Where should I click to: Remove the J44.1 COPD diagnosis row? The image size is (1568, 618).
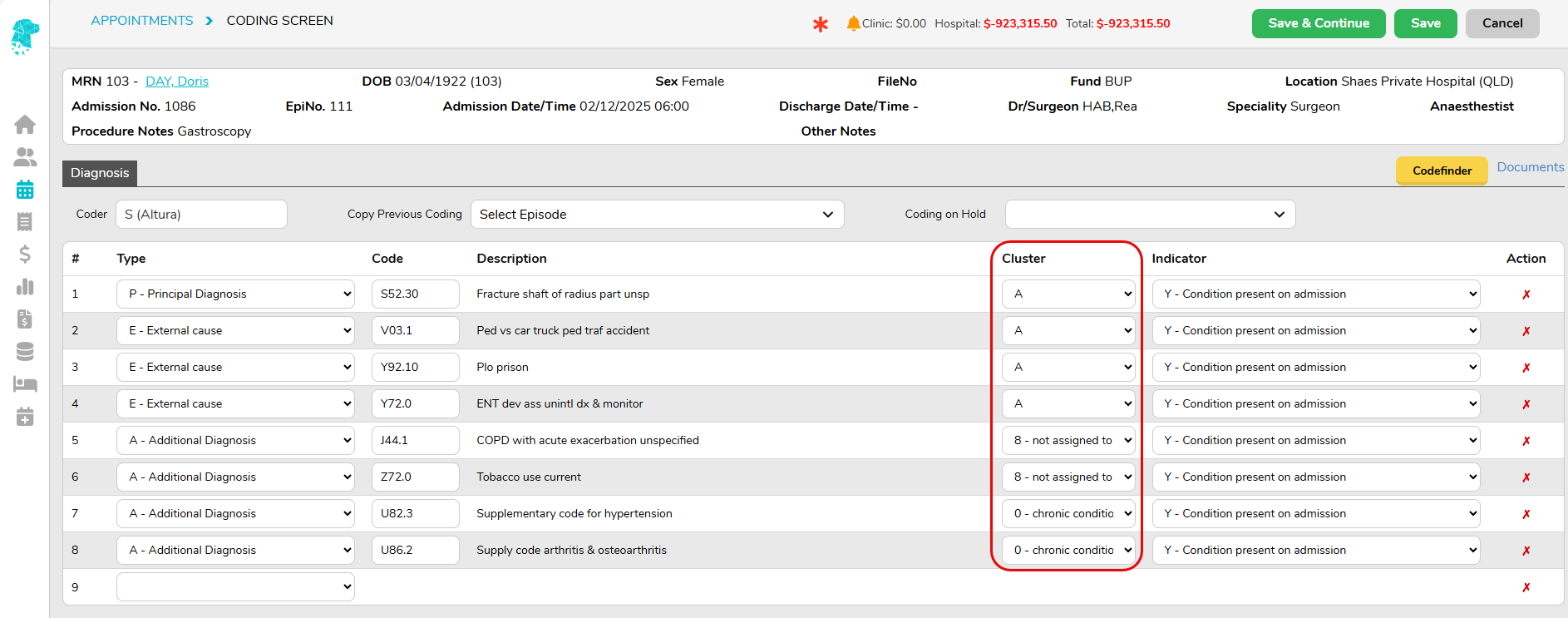(1526, 441)
